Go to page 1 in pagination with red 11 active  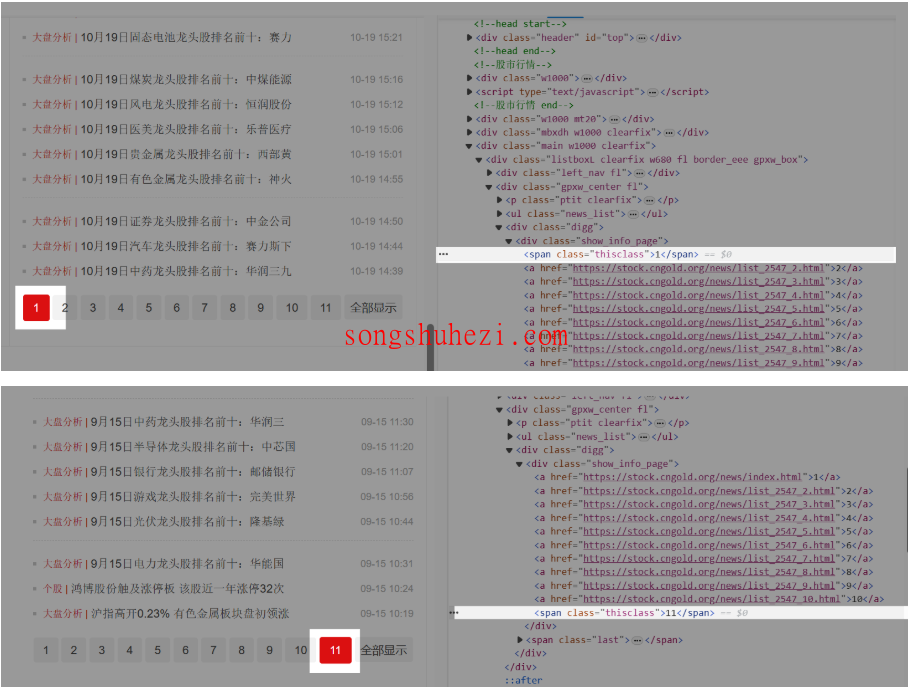(x=46, y=650)
